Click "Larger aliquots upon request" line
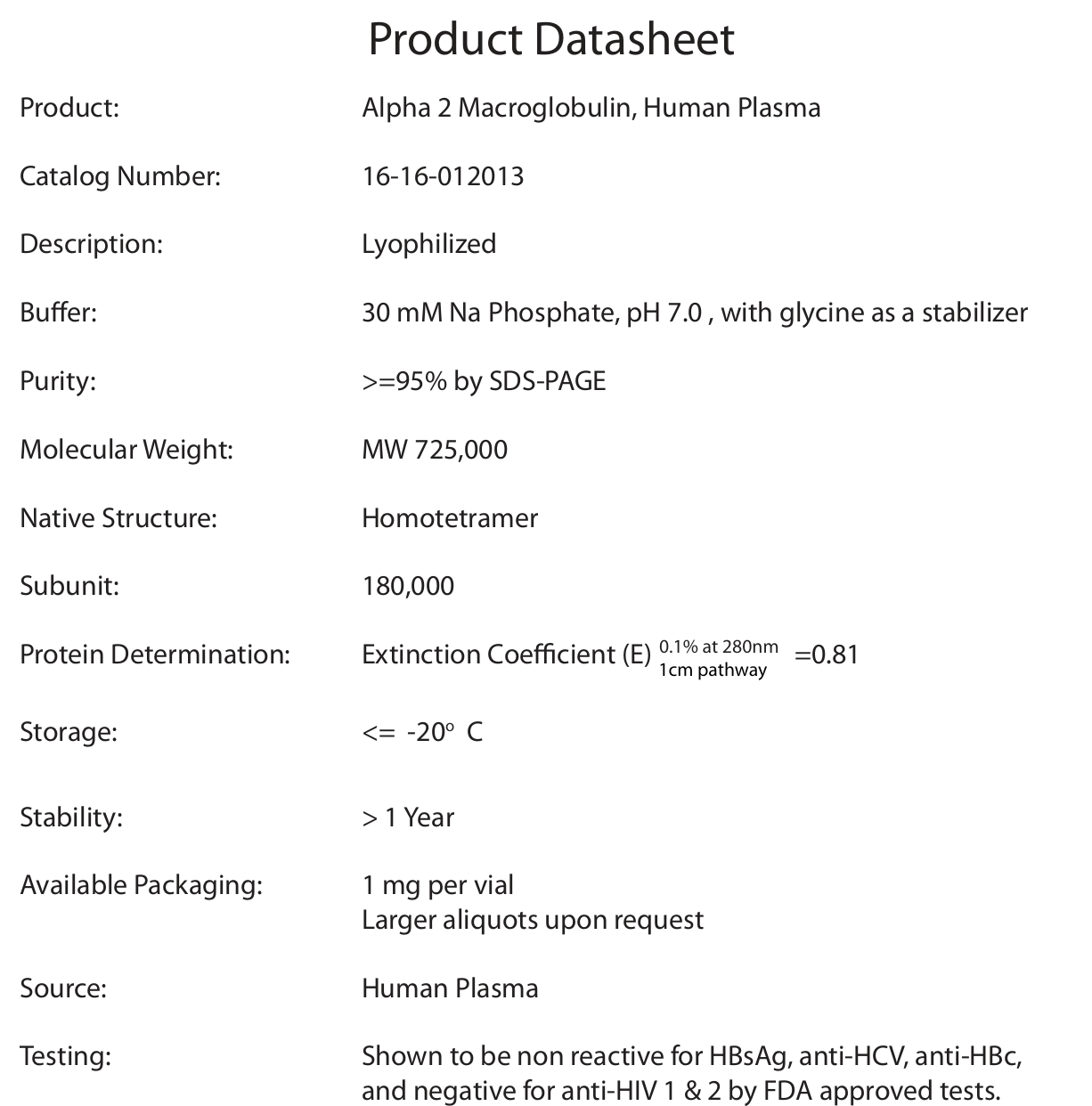This screenshot has width=1092, height=1106. click(x=533, y=920)
